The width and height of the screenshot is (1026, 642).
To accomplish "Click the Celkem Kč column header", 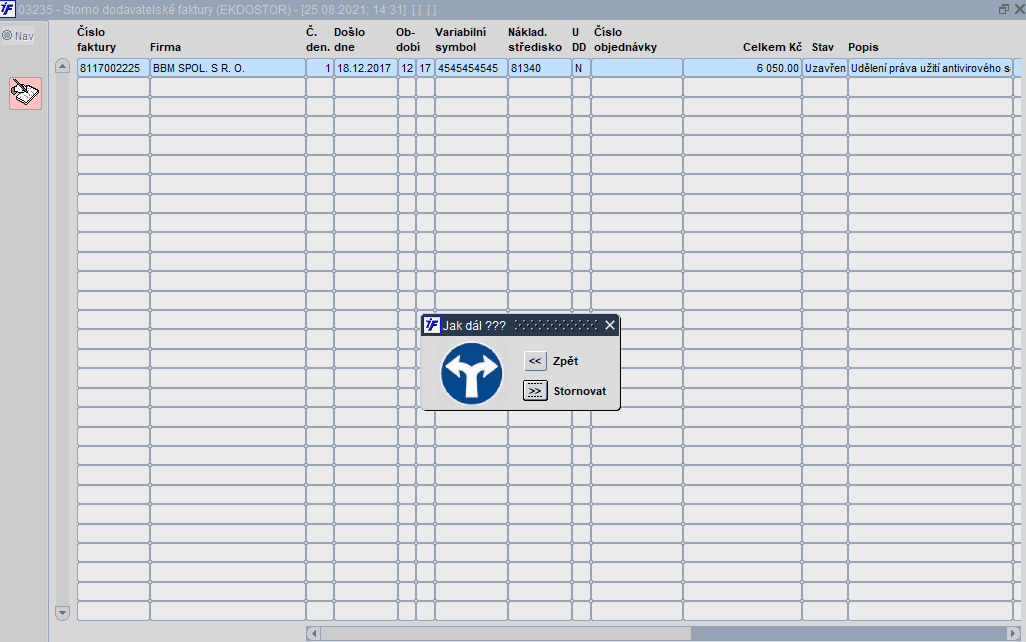I will 772,47.
